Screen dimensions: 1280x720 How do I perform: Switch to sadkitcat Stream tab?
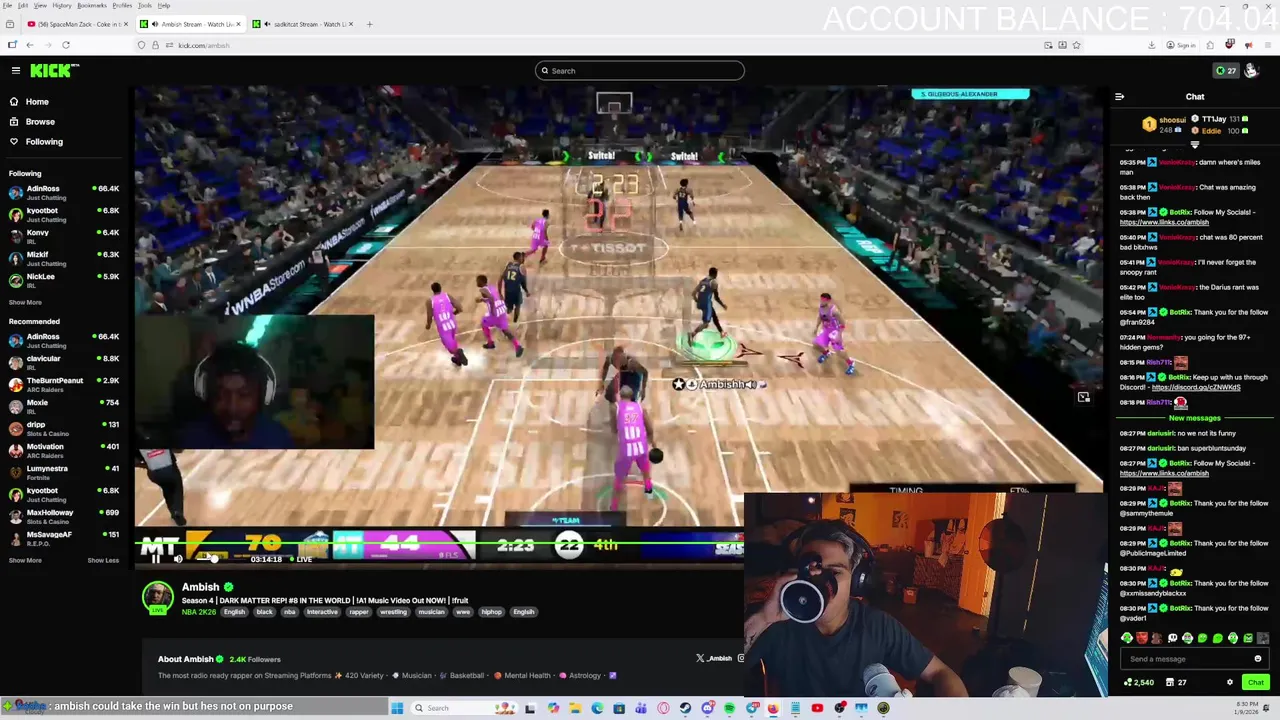click(x=303, y=24)
